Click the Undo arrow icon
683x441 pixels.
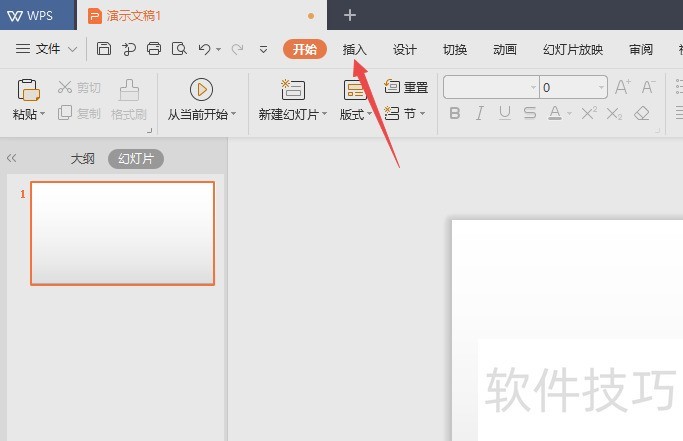205,48
